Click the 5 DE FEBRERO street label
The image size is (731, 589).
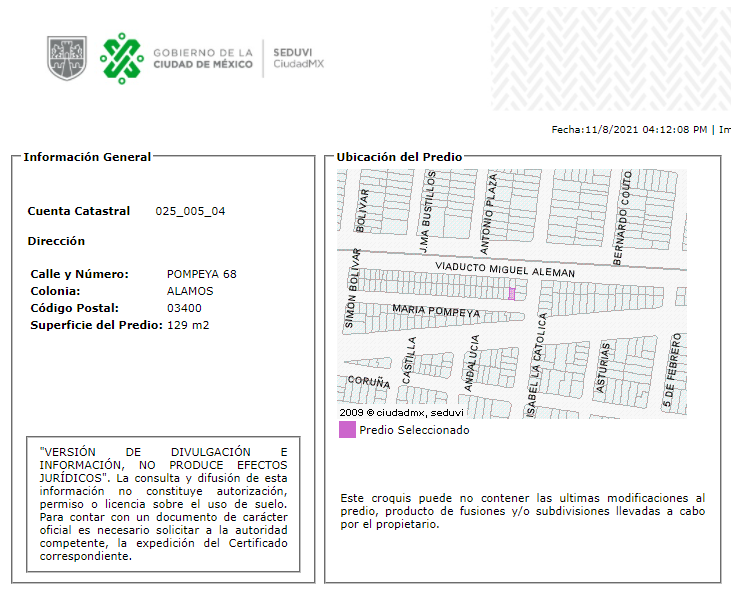(672, 370)
